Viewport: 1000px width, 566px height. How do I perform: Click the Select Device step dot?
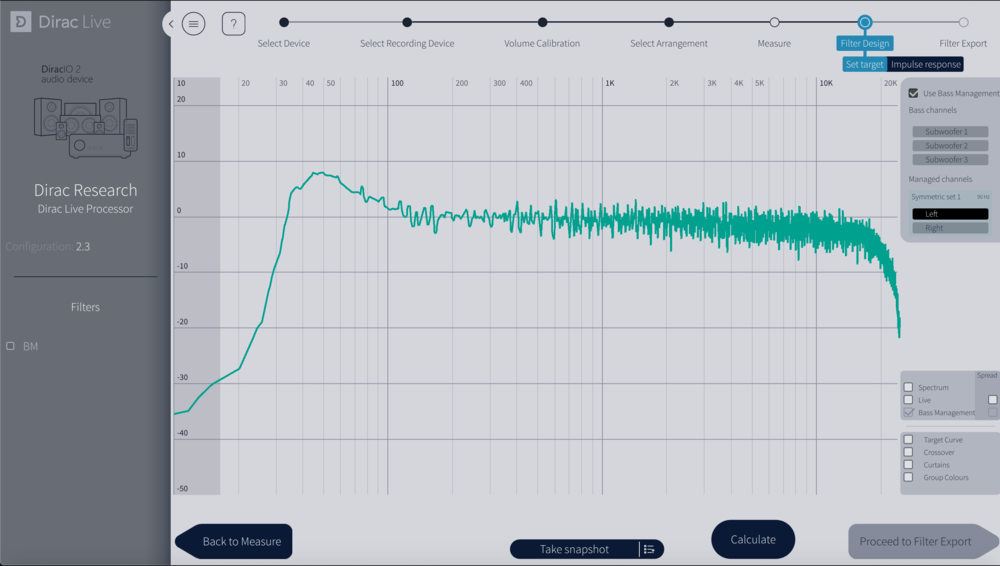click(284, 22)
